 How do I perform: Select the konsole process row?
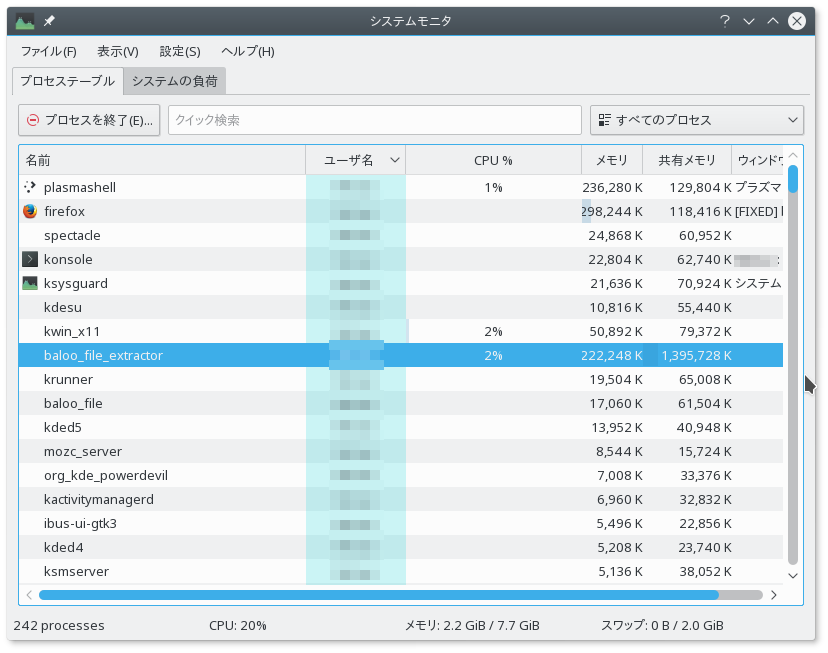401,259
